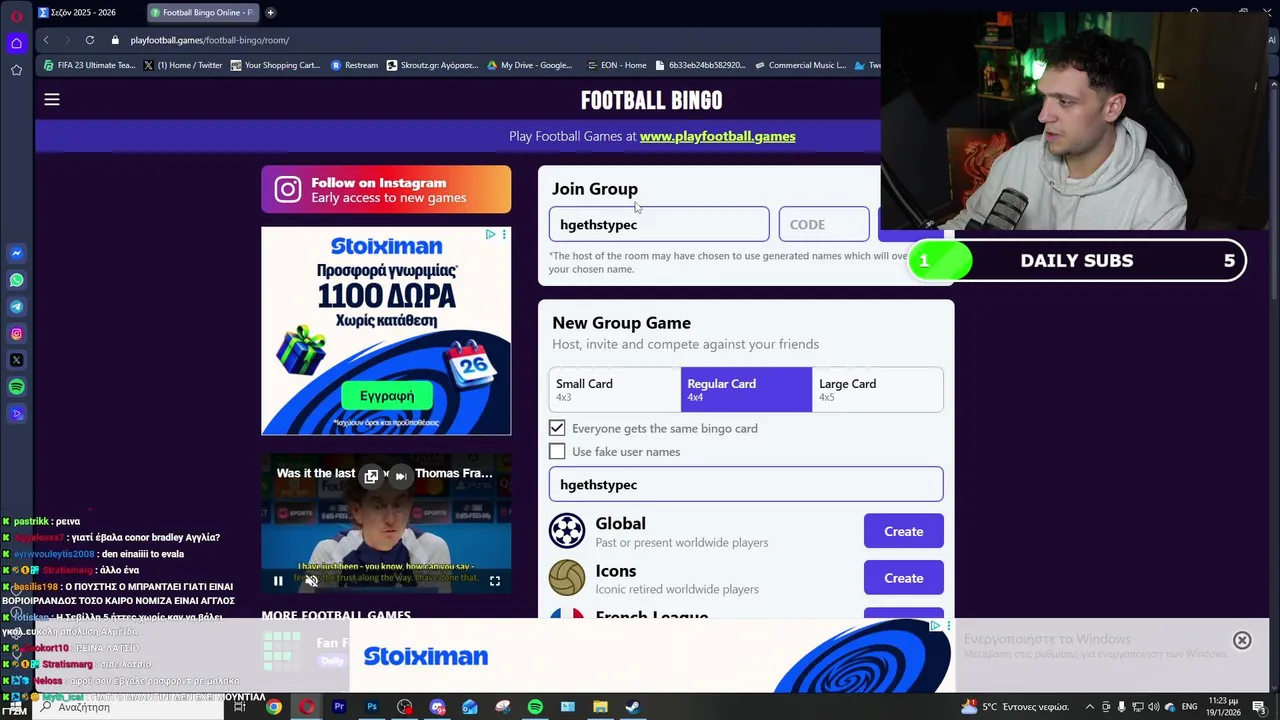
Task: Open the bookmarks star in Opera sidebar
Action: pos(16,70)
